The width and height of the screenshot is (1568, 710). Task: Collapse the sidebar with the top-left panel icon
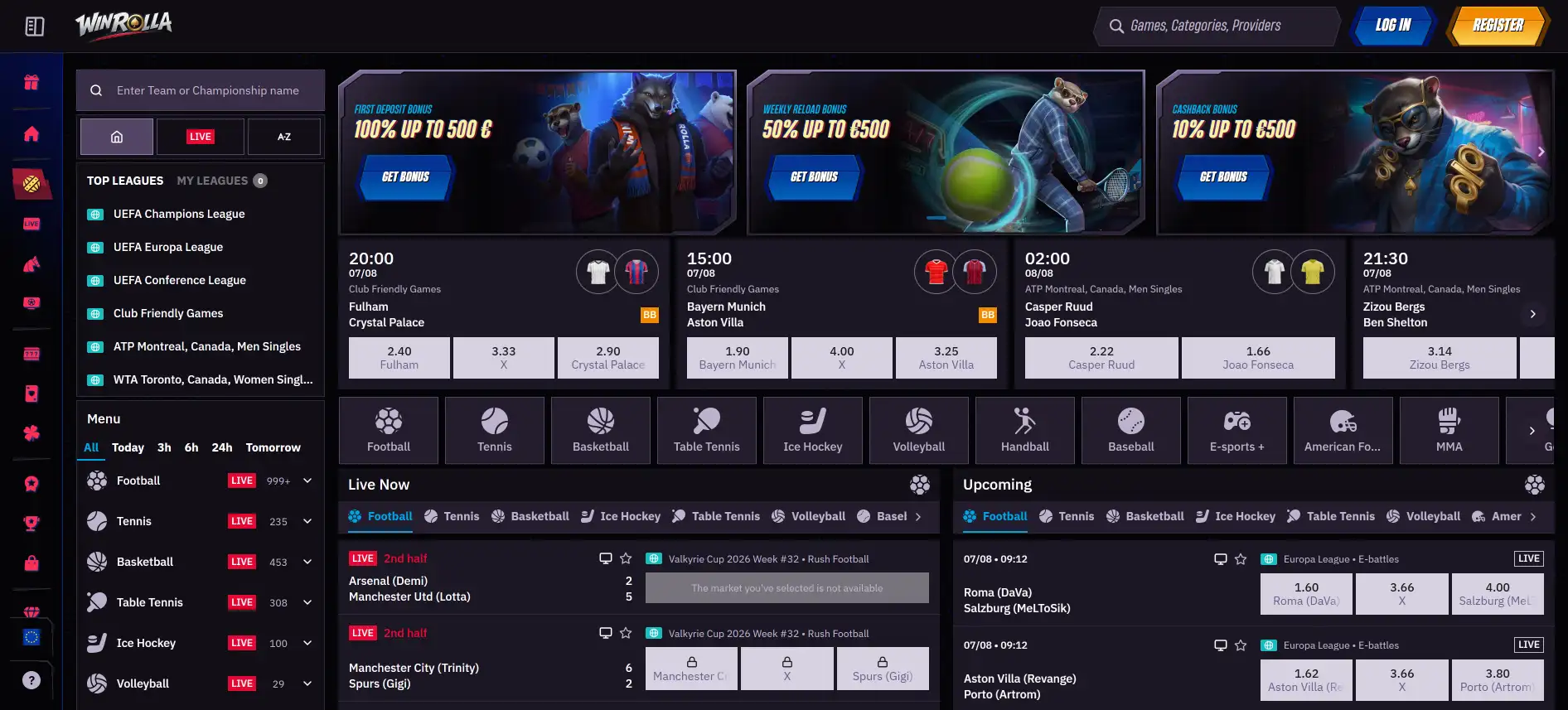pos(34,27)
